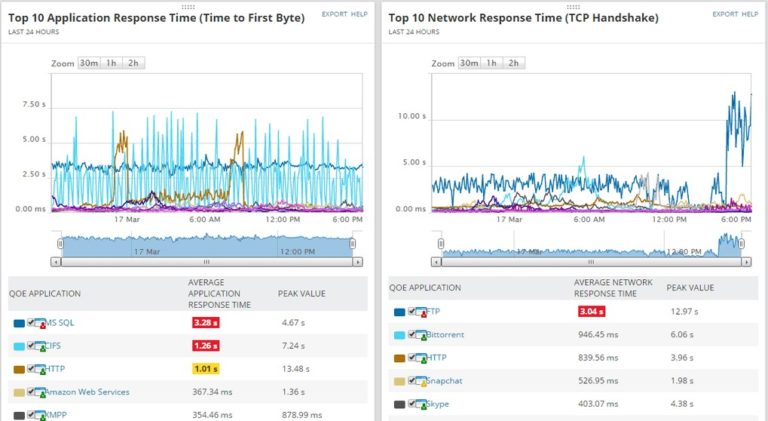This screenshot has width=768, height=421.
Task: Click the MS SQL dark blue color swatch
Action: pos(19,324)
